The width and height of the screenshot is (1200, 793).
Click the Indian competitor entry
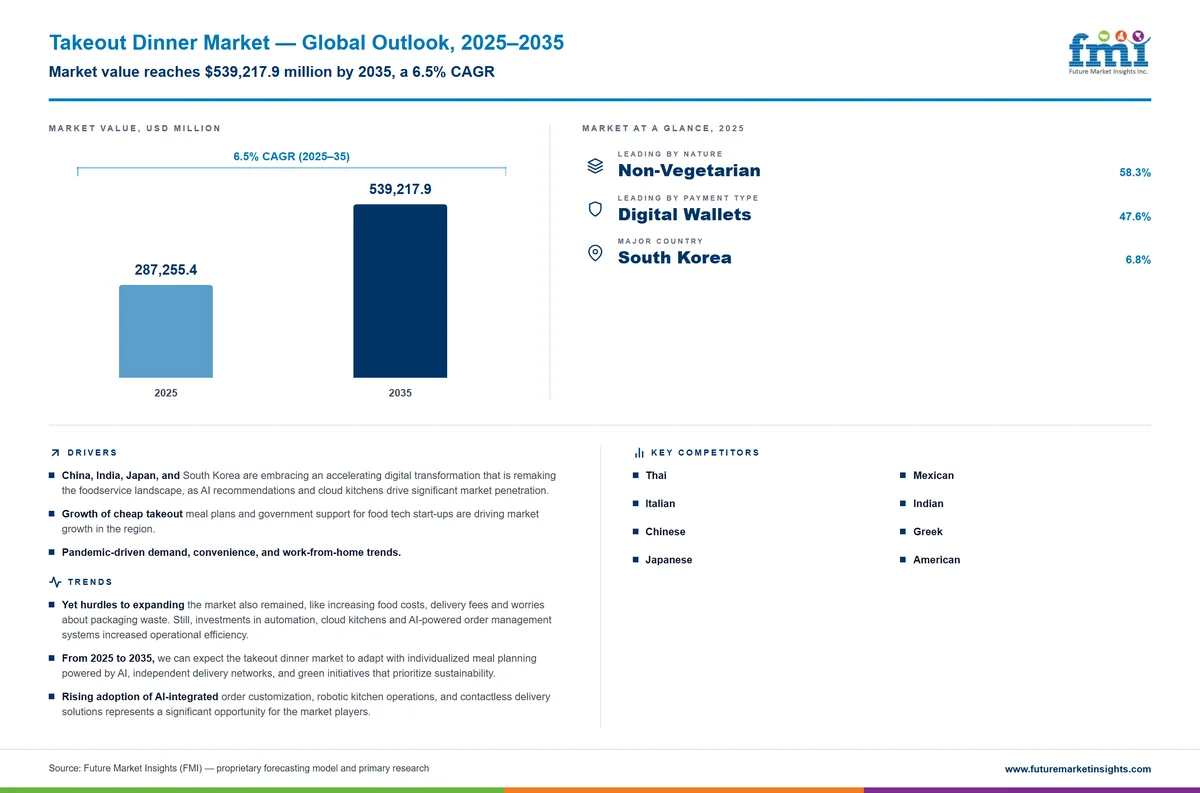(928, 504)
